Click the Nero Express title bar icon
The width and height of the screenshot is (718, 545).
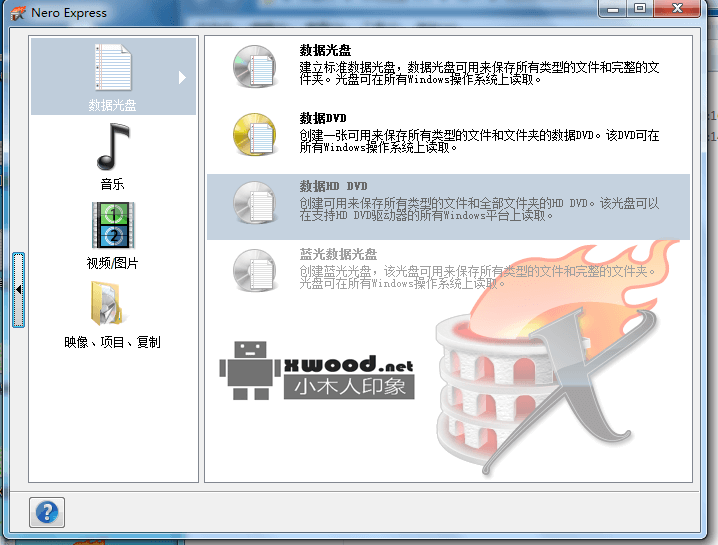click(x=18, y=13)
